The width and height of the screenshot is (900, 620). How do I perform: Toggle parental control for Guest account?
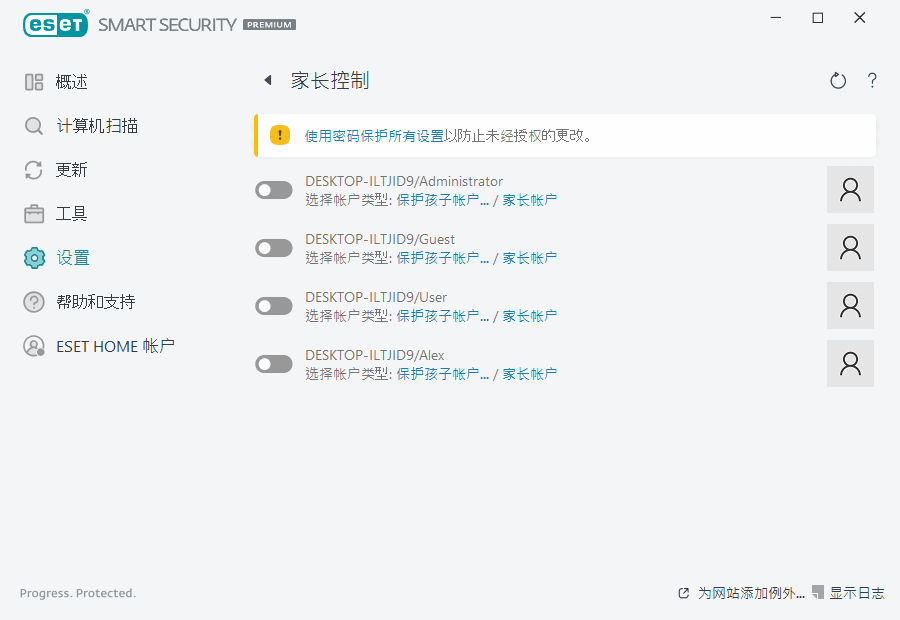pos(274,248)
